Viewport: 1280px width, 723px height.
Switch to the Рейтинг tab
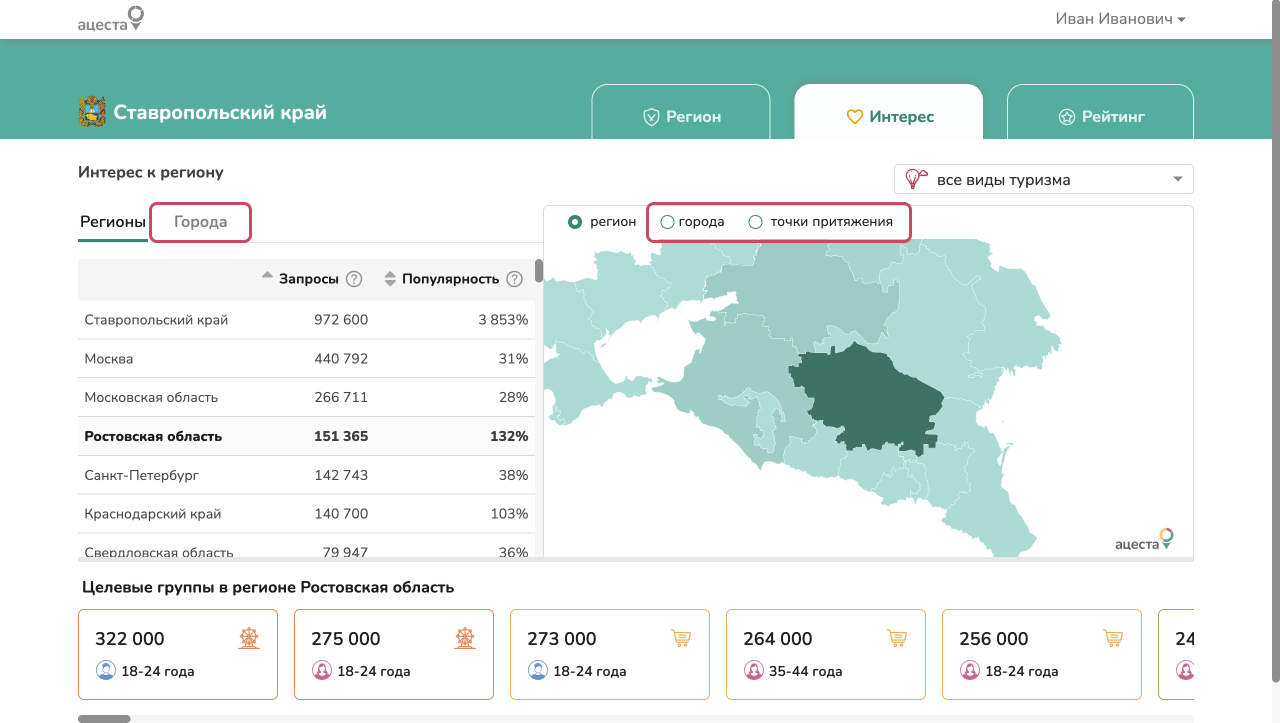[x=1100, y=116]
